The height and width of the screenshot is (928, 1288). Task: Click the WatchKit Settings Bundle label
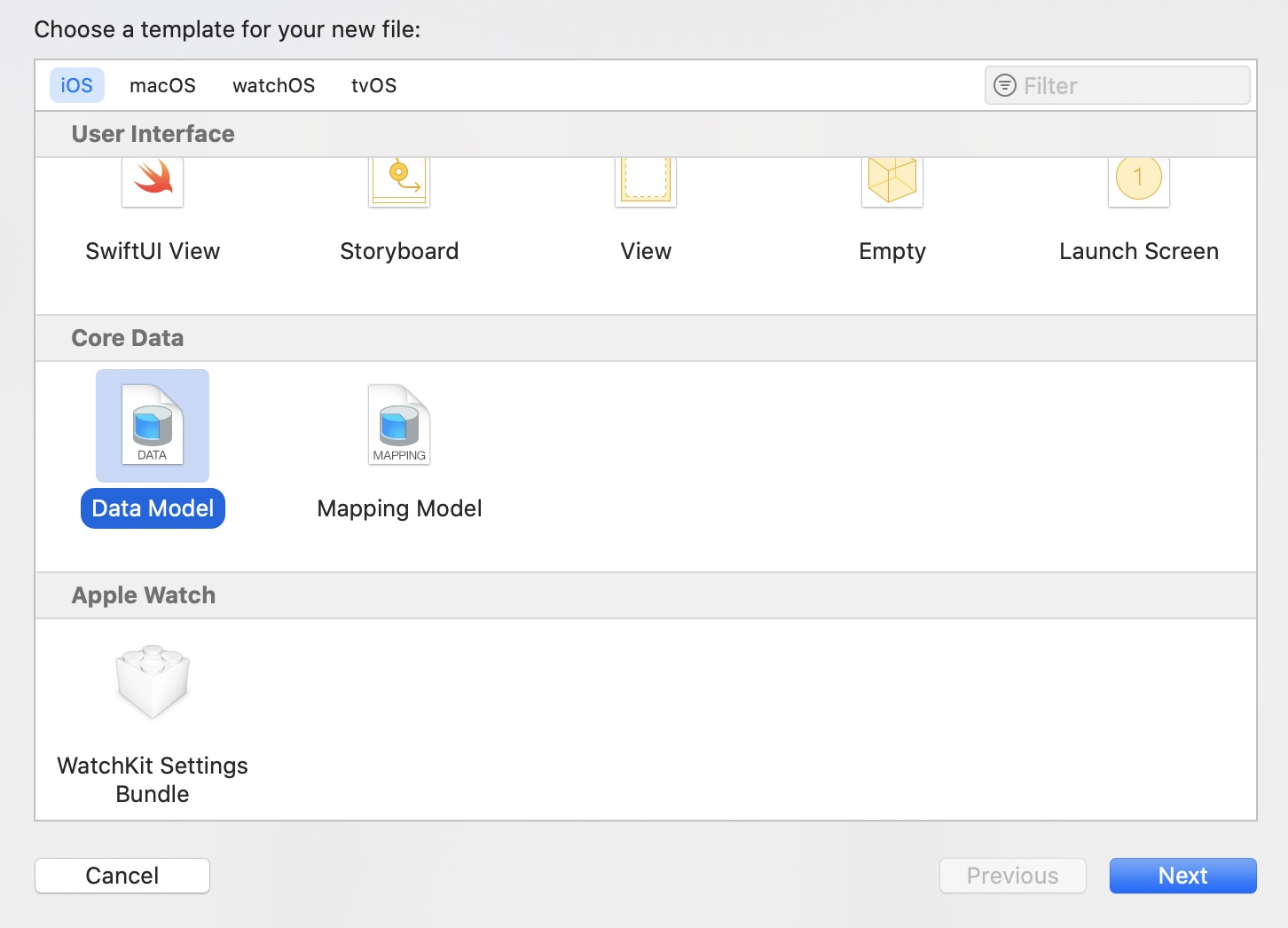coord(153,780)
